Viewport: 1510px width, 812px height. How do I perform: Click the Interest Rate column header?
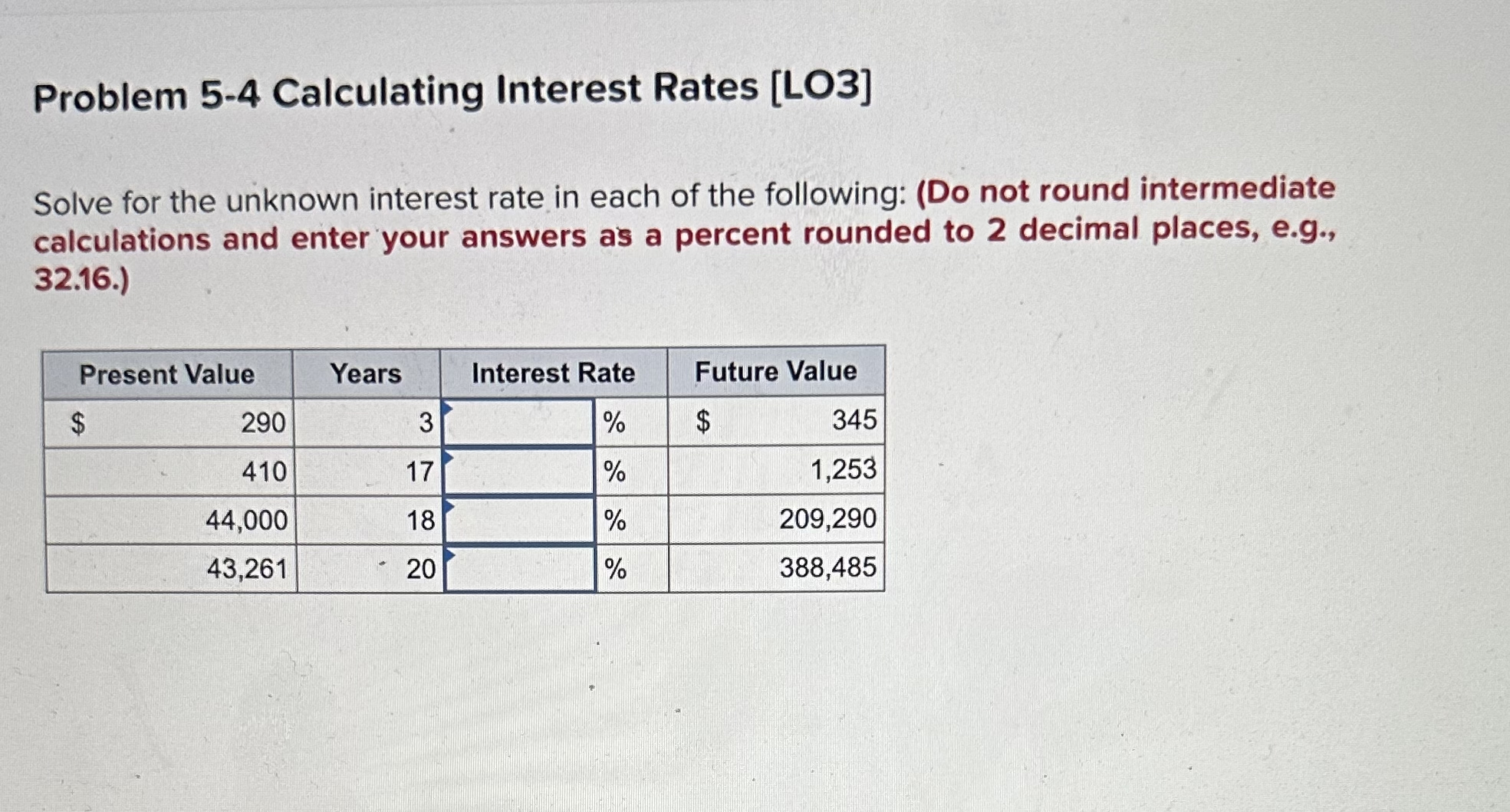pyautogui.click(x=552, y=373)
